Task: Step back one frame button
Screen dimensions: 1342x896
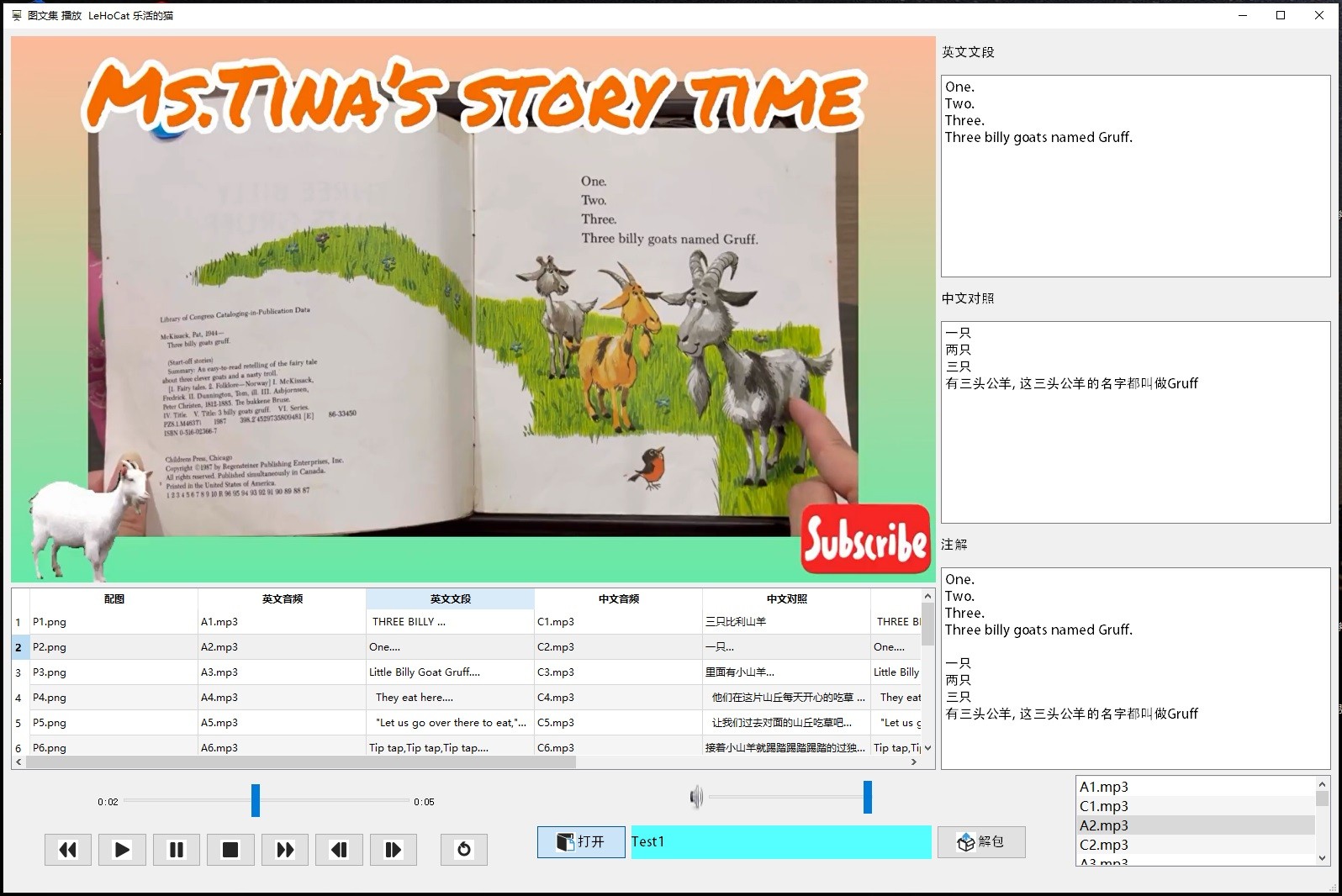Action: pos(339,850)
